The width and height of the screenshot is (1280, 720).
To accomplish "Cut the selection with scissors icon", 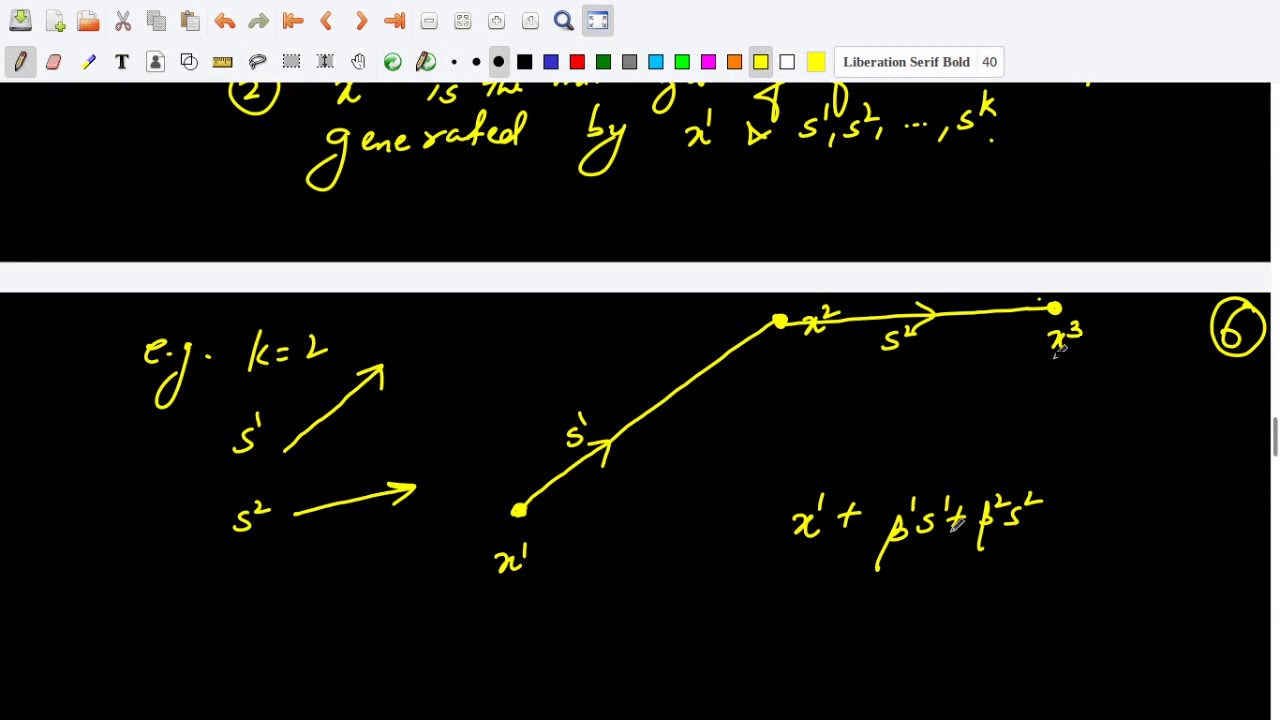I will [x=122, y=21].
